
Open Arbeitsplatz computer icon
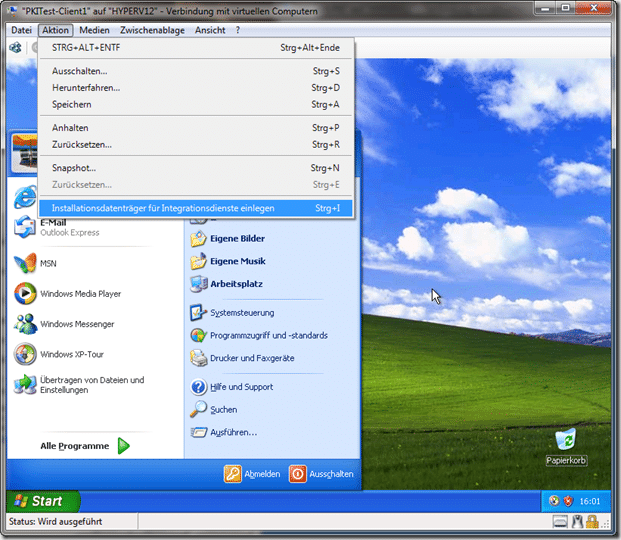pos(198,284)
